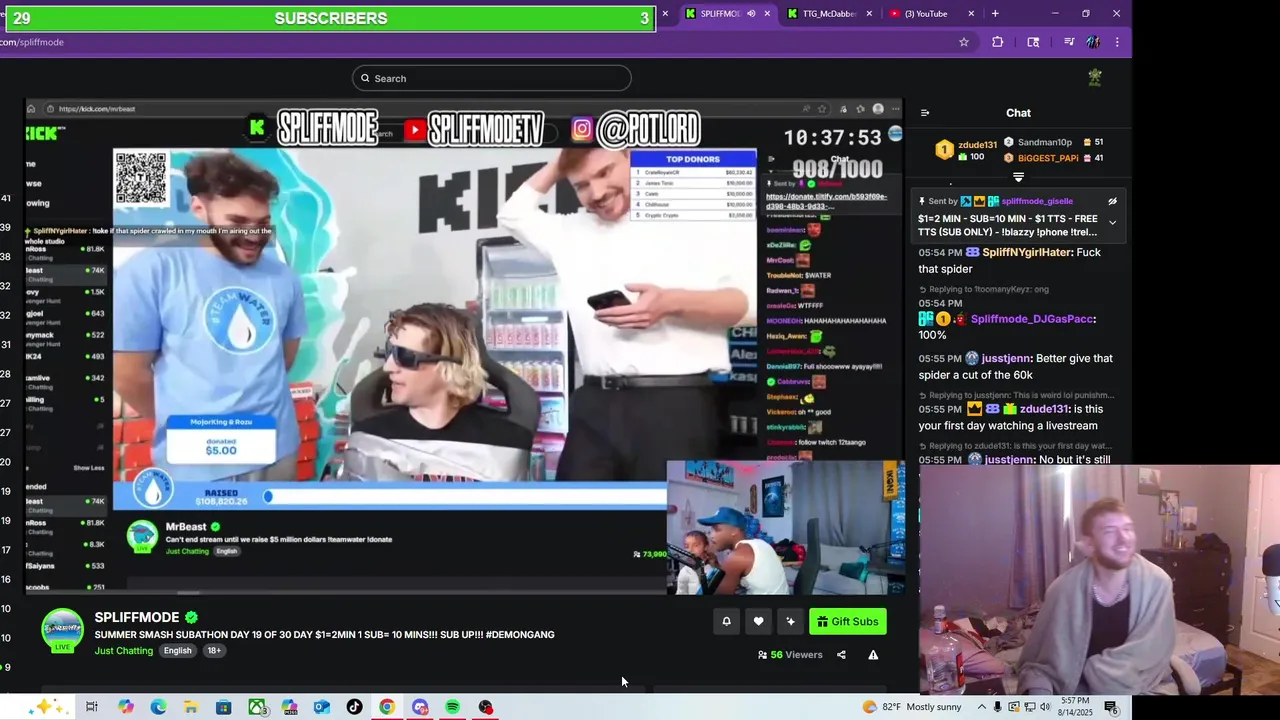
Task: Open TikTok from the taskbar
Action: 354,707
